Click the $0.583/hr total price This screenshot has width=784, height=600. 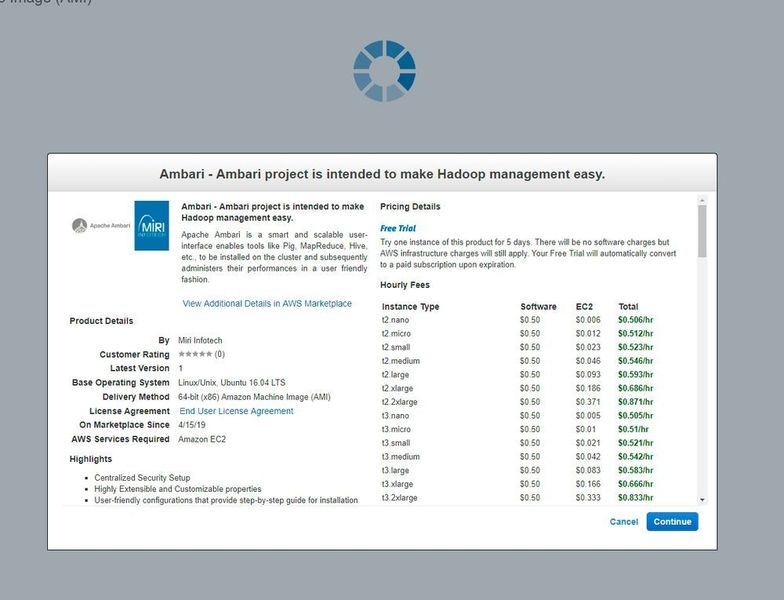pos(636,470)
